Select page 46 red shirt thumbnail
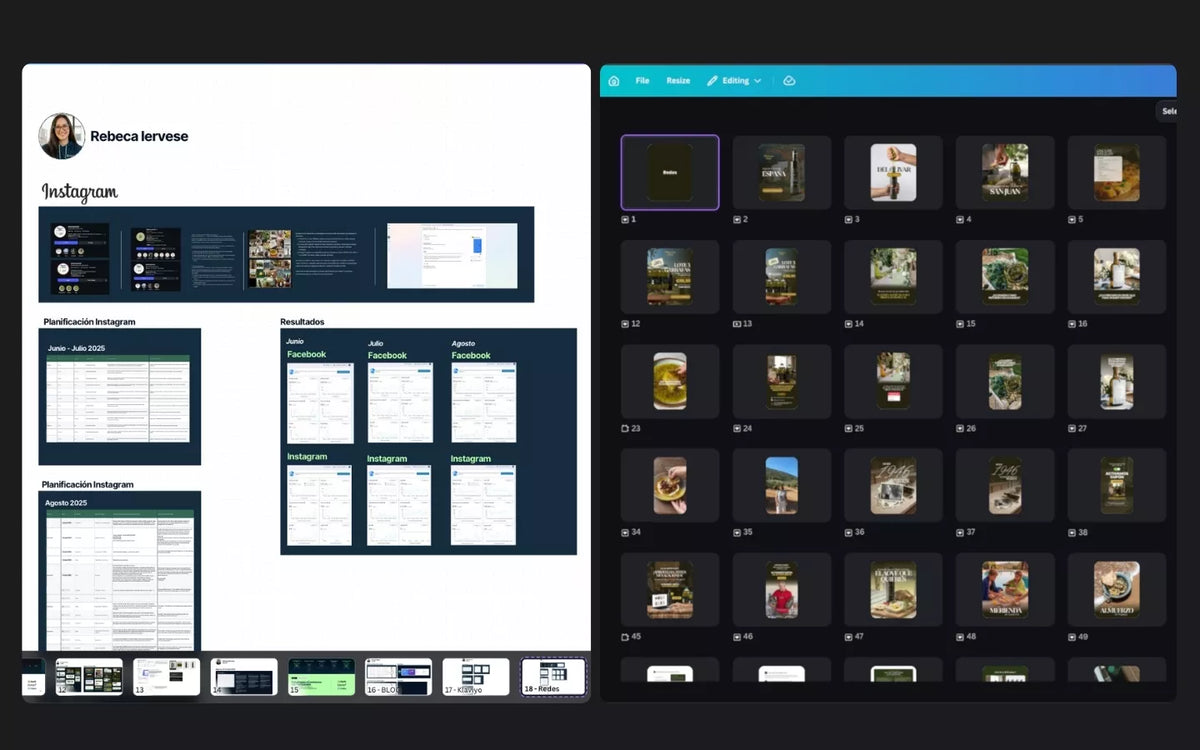This screenshot has width=1200, height=750. point(782,589)
